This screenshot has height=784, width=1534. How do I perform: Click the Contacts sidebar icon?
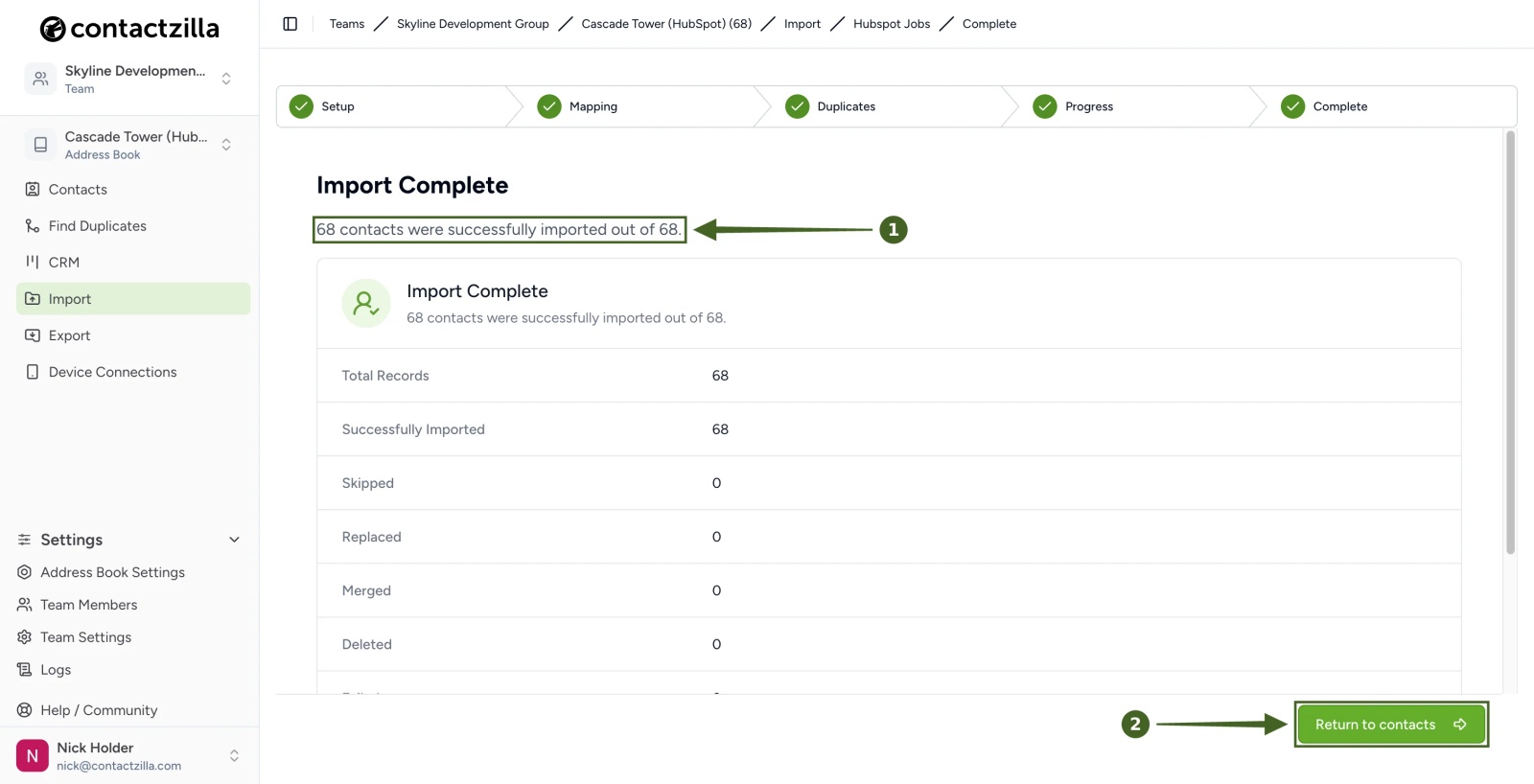pos(33,190)
